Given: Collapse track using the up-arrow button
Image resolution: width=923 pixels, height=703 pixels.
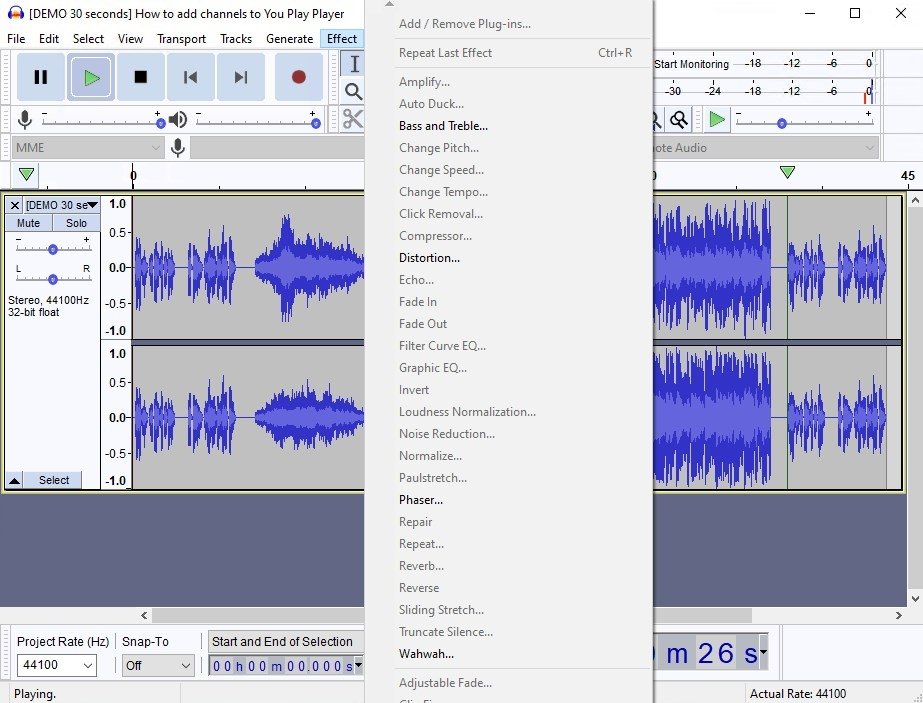Looking at the screenshot, I should (15, 480).
